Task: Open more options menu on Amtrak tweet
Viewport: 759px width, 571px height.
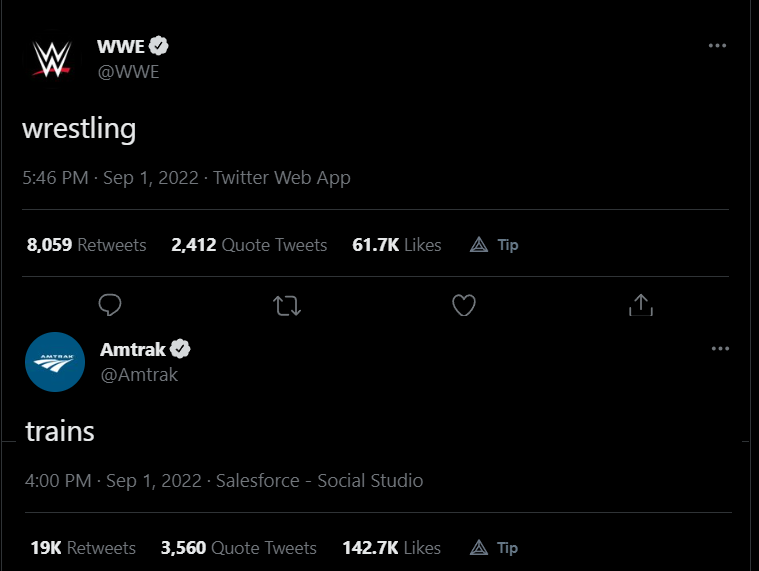Action: point(720,349)
